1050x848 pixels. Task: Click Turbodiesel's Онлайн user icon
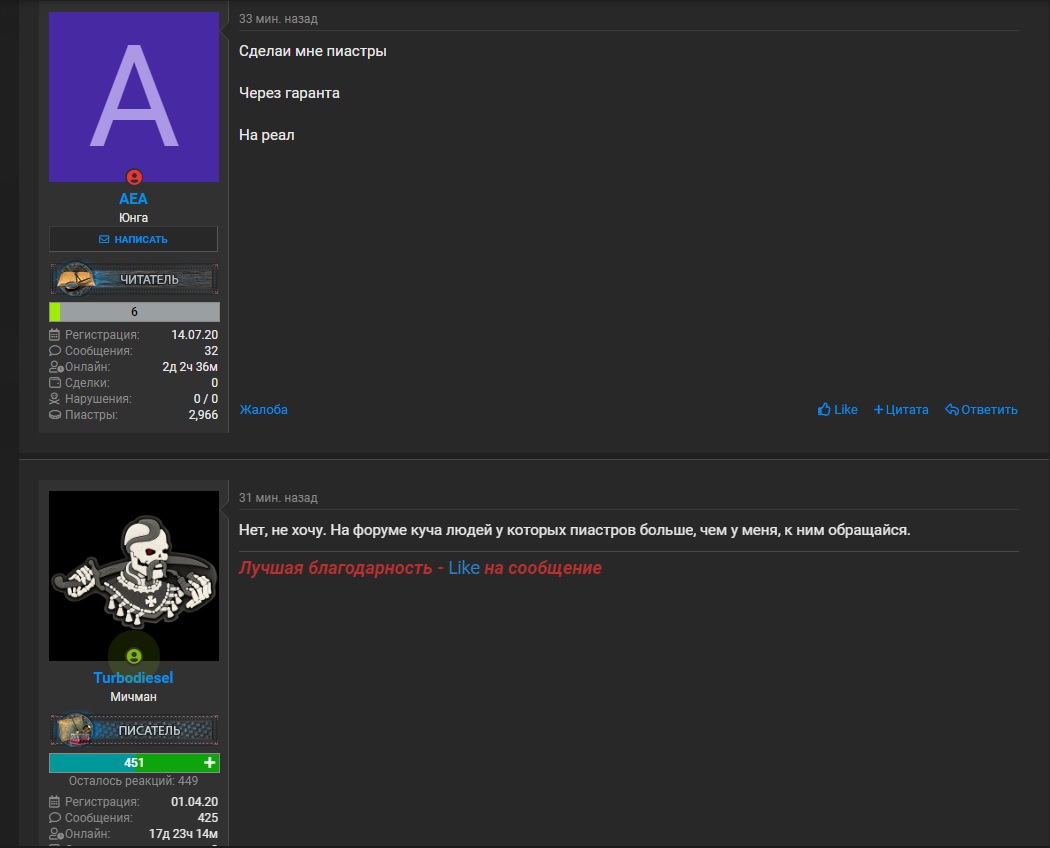(56, 833)
